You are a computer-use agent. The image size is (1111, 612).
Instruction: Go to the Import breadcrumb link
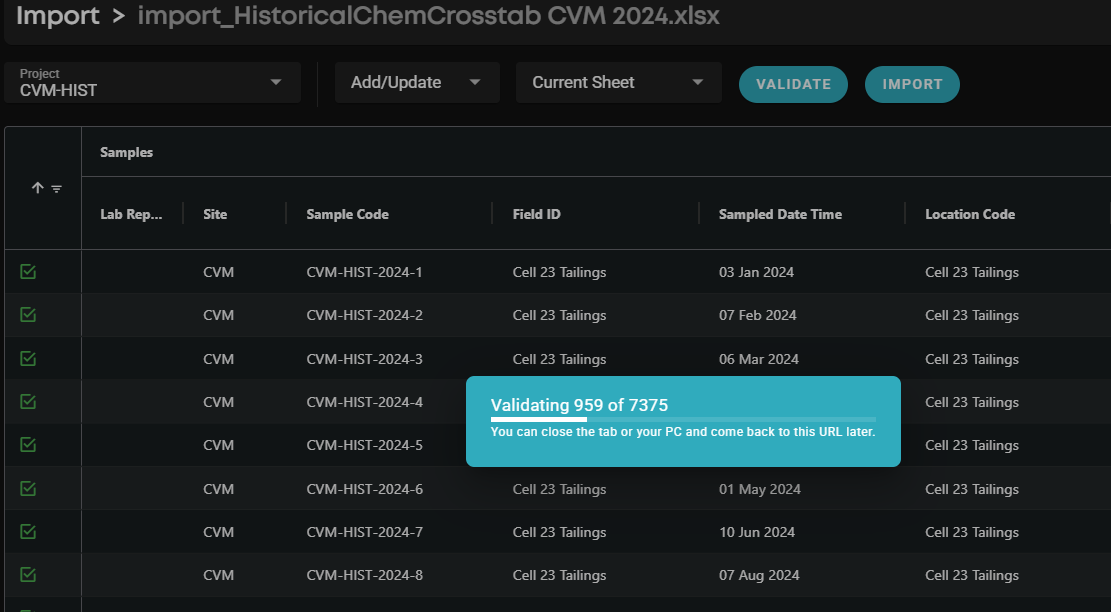pyautogui.click(x=58, y=17)
